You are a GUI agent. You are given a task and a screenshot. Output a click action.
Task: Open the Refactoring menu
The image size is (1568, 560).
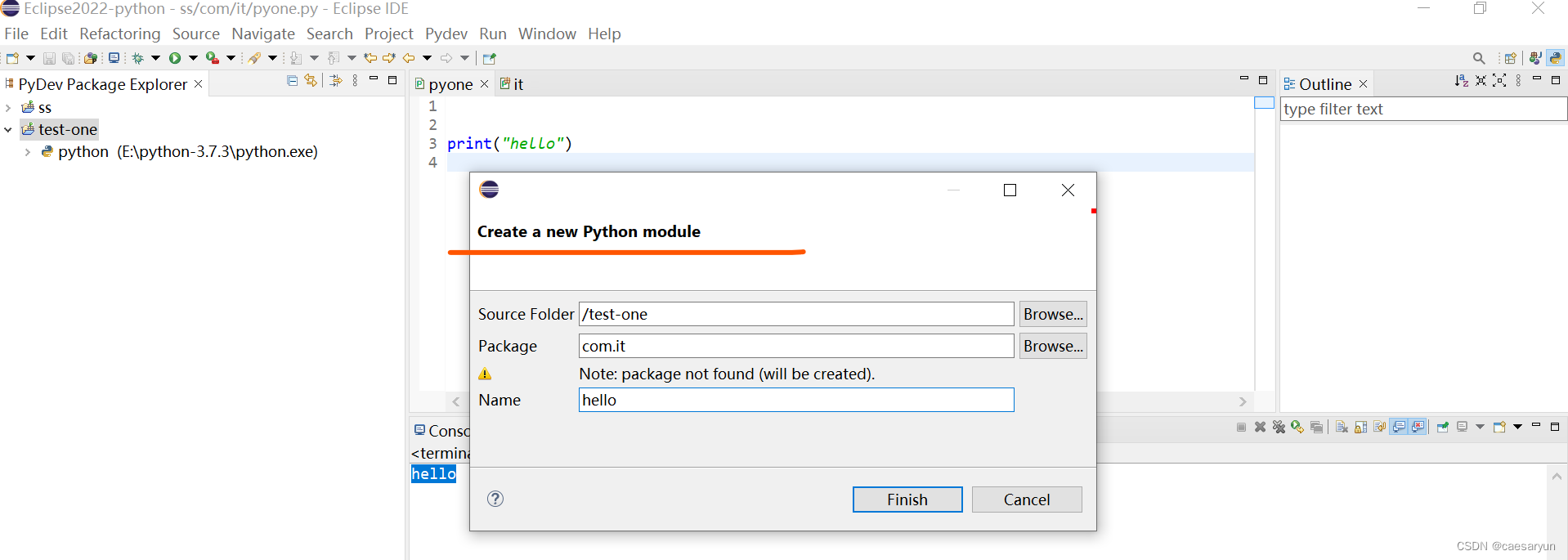coord(120,34)
